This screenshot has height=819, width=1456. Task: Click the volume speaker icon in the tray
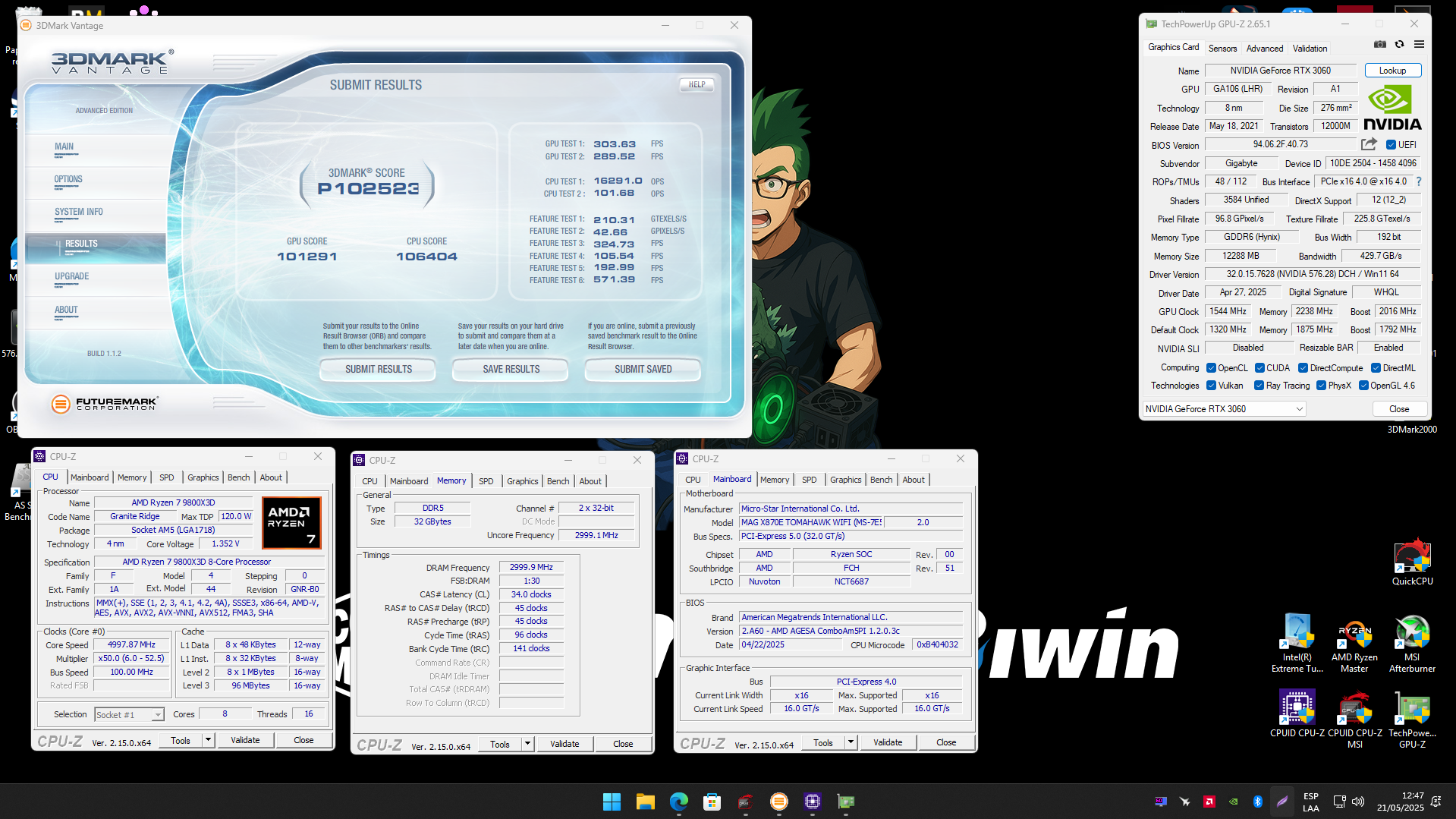click(x=1358, y=802)
